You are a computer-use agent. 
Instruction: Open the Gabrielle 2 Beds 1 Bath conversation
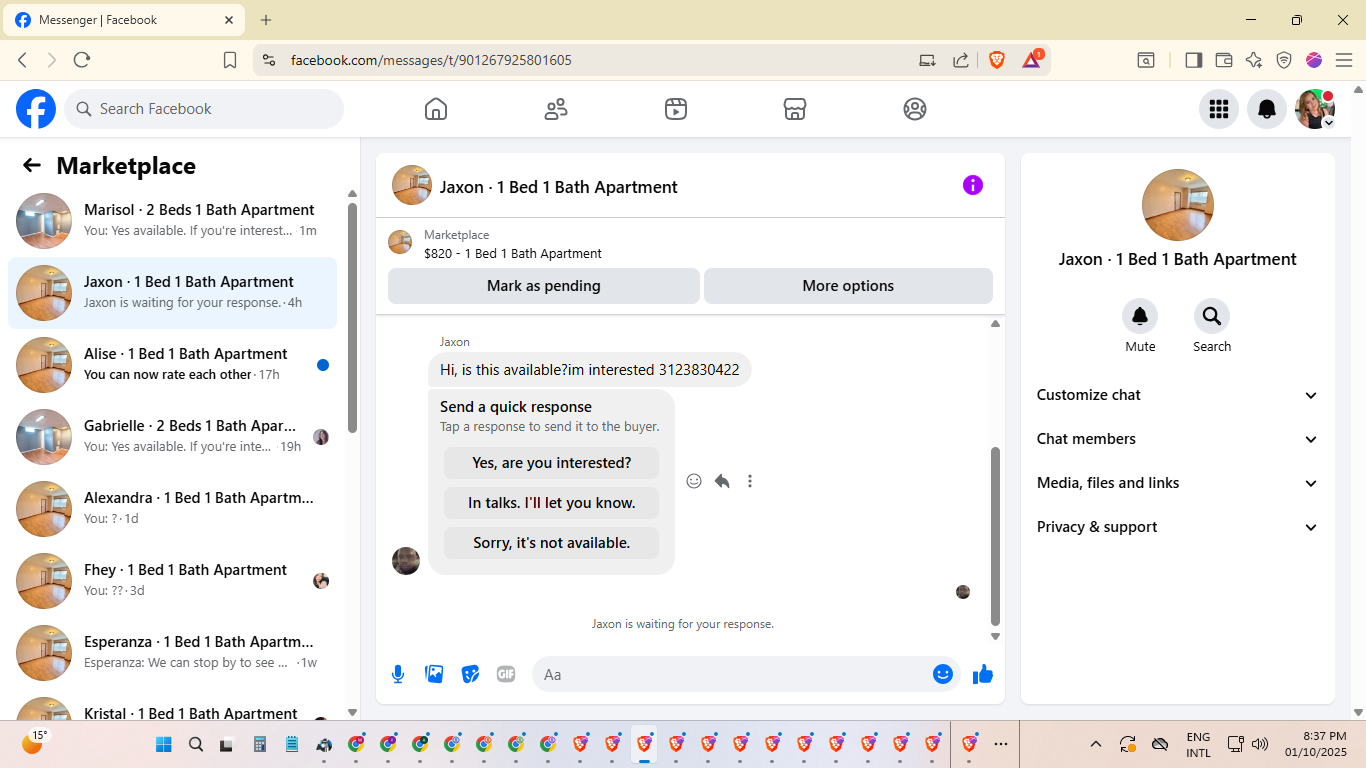point(173,437)
